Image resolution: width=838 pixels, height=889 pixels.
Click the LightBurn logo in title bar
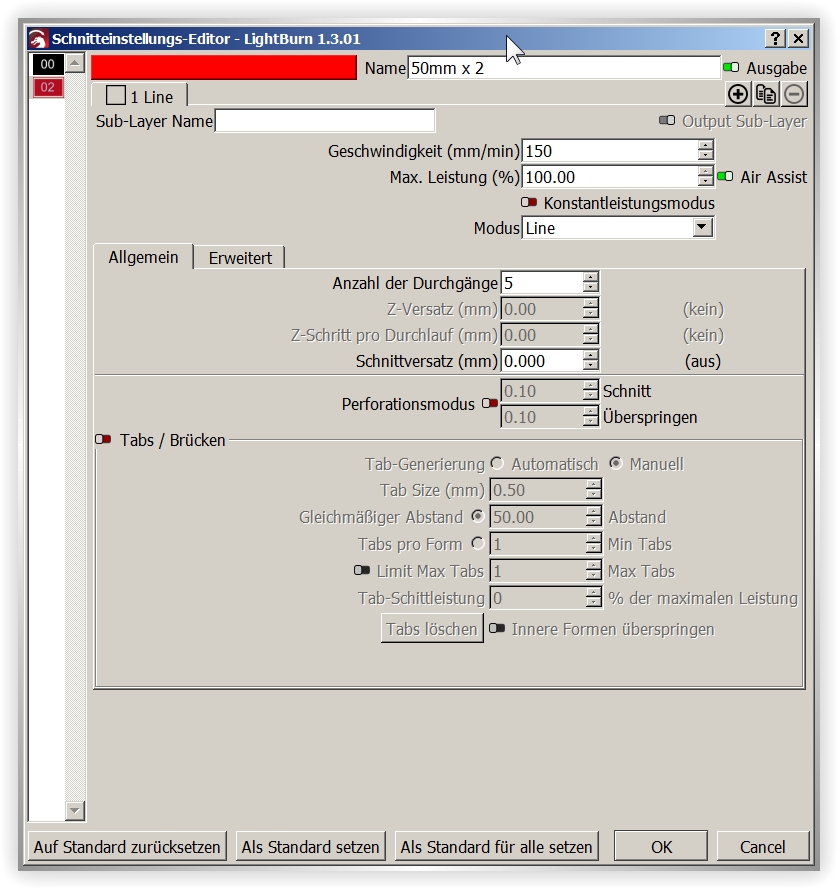coord(38,39)
